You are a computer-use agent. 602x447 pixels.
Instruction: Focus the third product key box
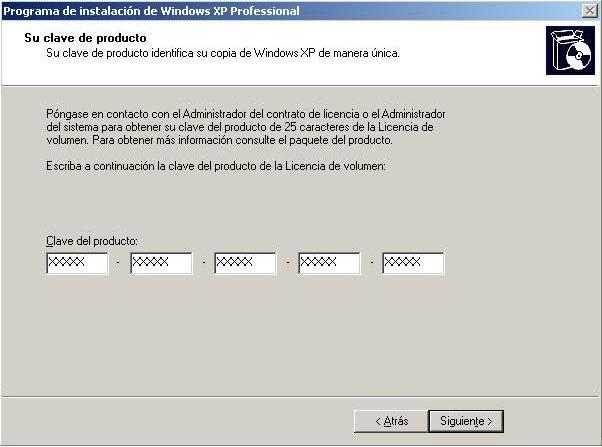[x=245, y=263]
